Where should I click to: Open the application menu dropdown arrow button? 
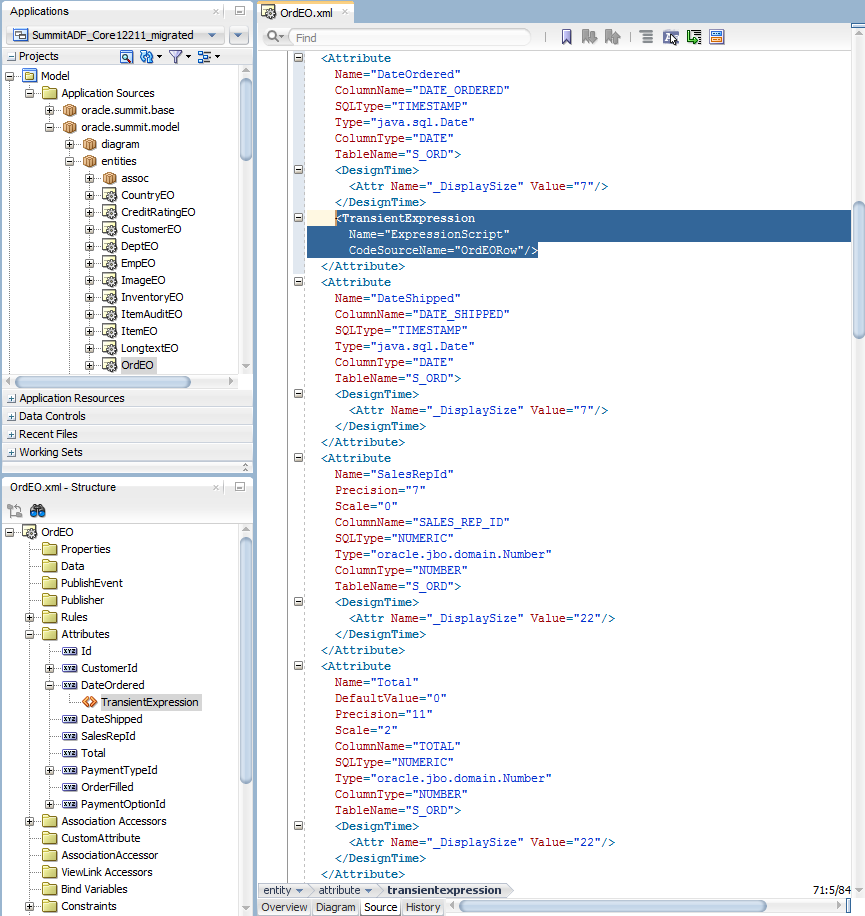tap(238, 35)
